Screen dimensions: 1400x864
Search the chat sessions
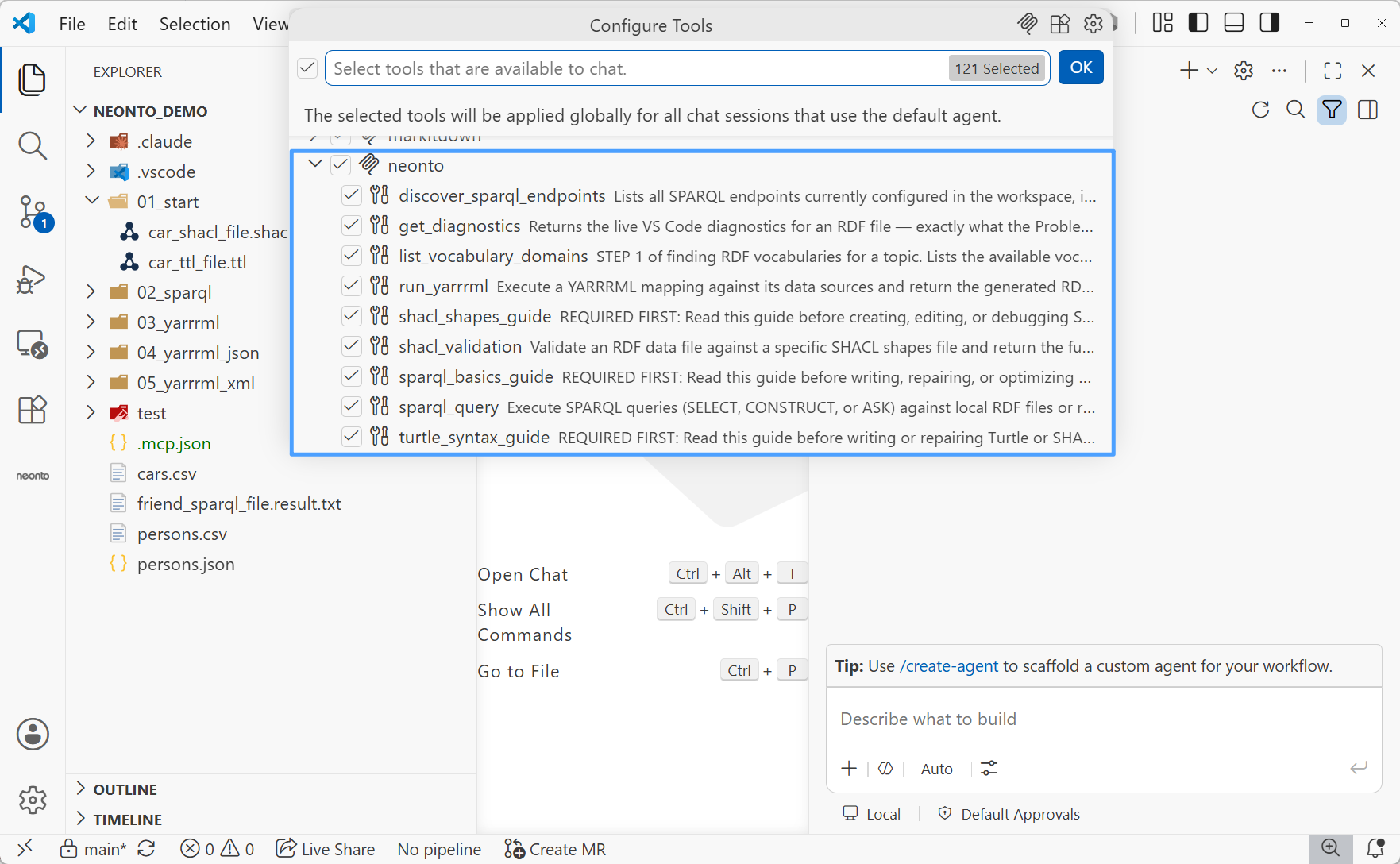1296,110
